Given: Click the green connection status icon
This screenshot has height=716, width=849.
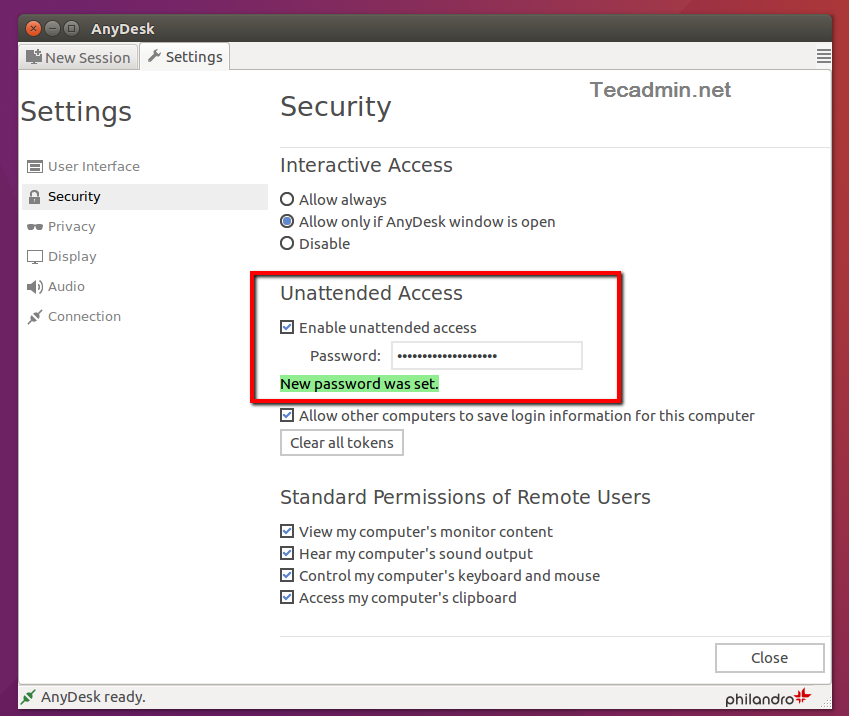Looking at the screenshot, I should [x=28, y=697].
